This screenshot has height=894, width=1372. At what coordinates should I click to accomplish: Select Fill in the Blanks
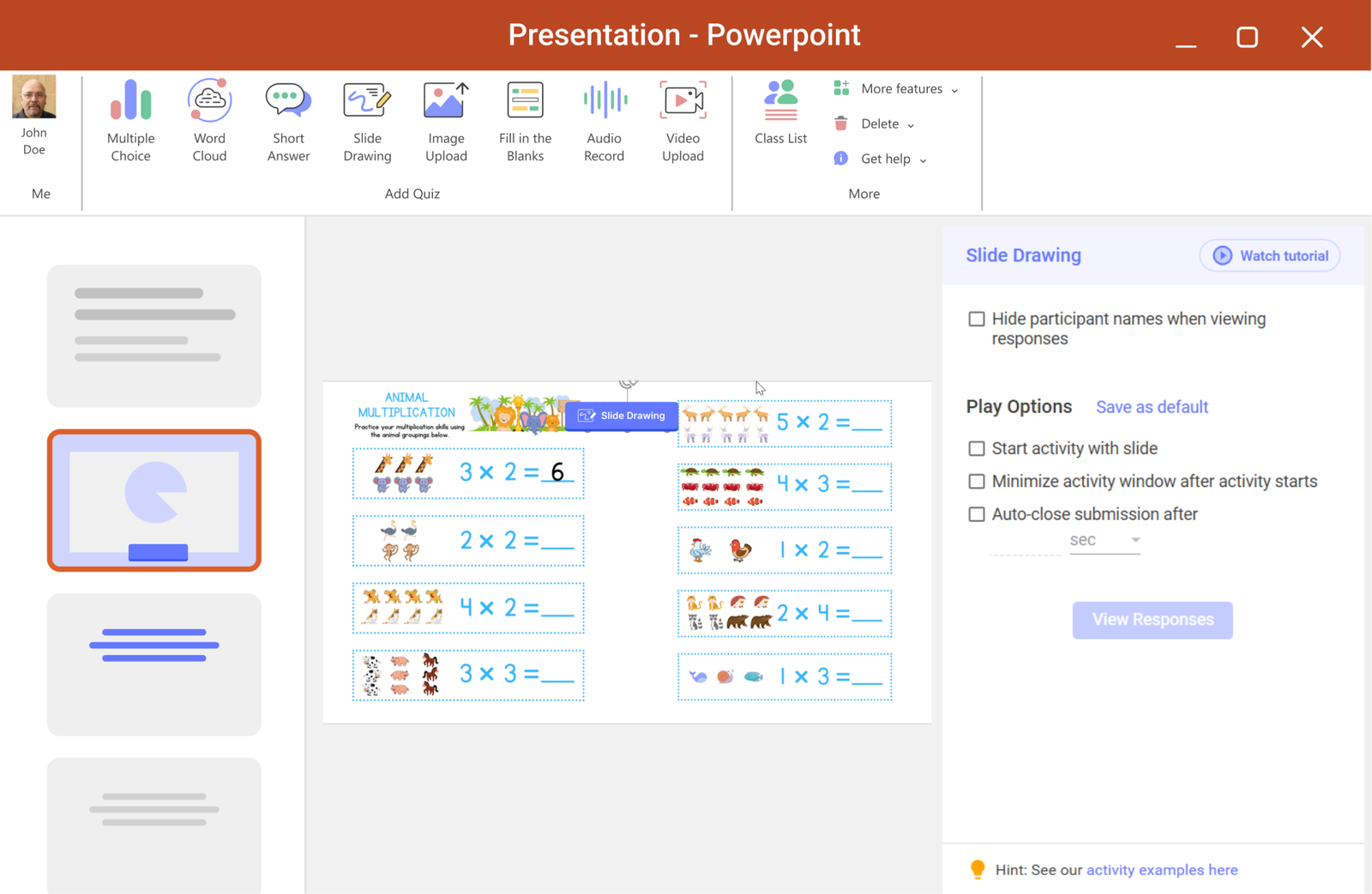point(524,120)
